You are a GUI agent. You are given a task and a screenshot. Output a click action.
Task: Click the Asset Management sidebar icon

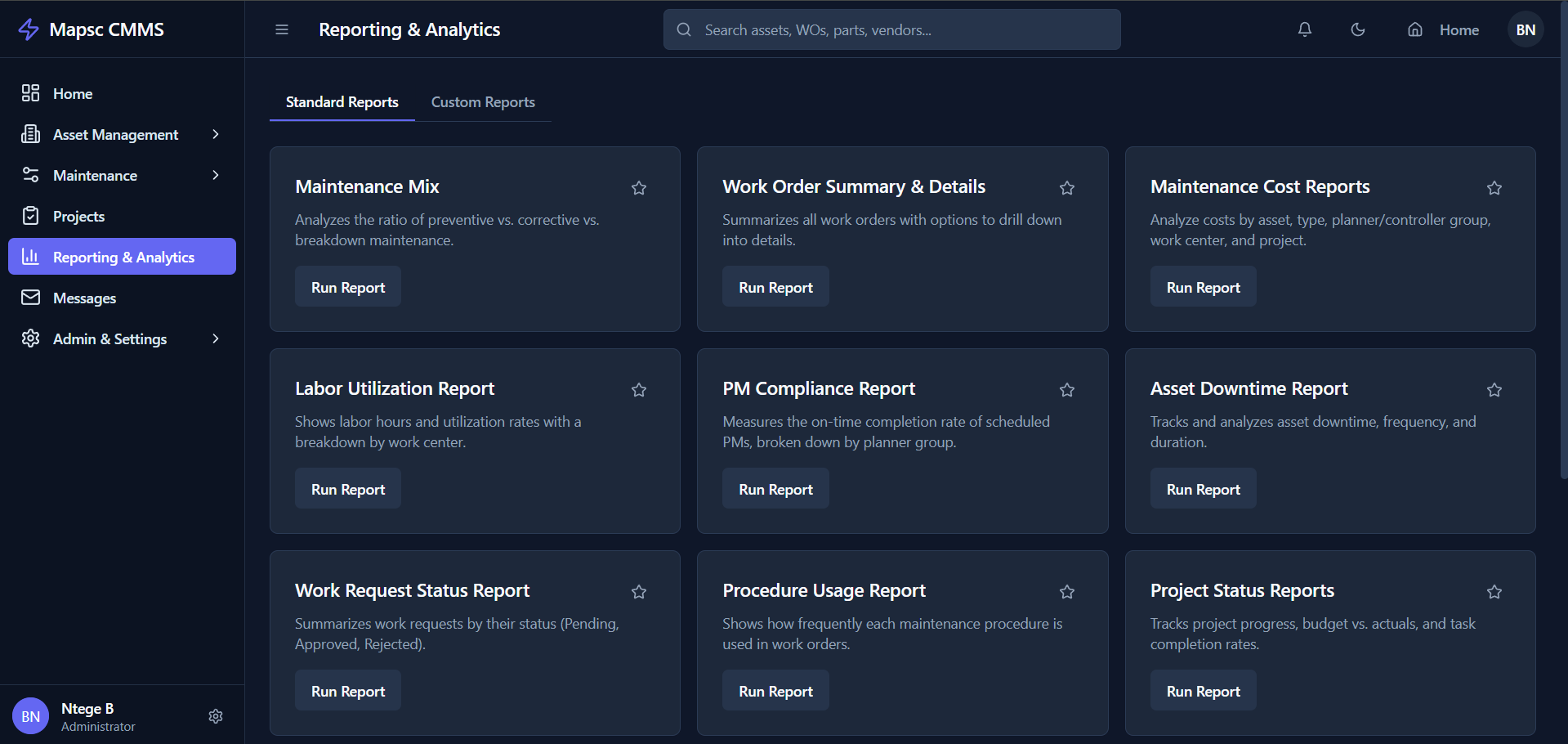pos(30,134)
